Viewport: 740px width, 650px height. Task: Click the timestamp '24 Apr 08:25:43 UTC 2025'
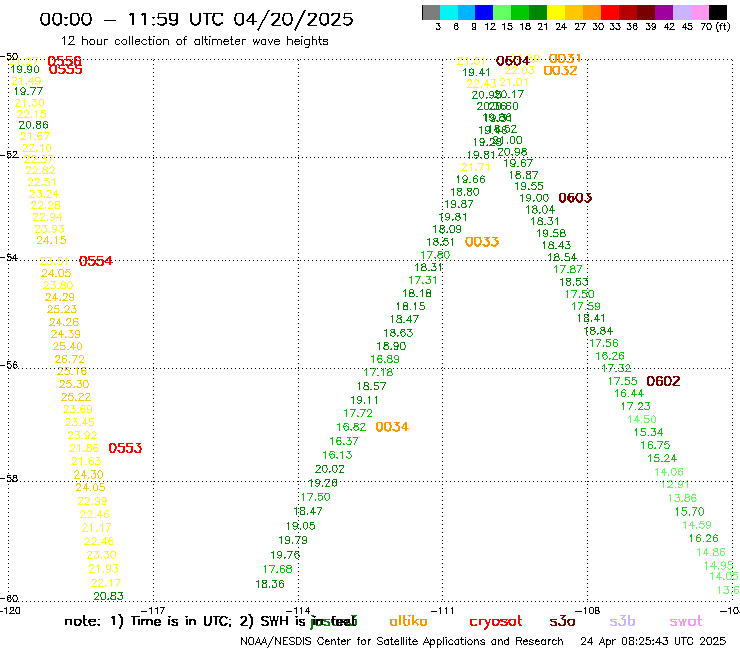click(x=653, y=642)
